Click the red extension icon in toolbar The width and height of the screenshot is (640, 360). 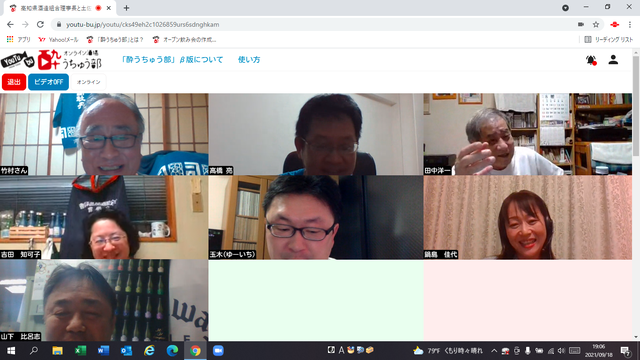(x=615, y=24)
